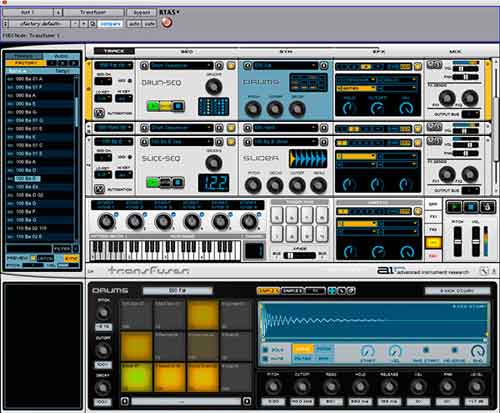Click the red record-enable button beside RTAS
The height and width of the screenshot is (413, 500).
pyautogui.click(x=167, y=23)
